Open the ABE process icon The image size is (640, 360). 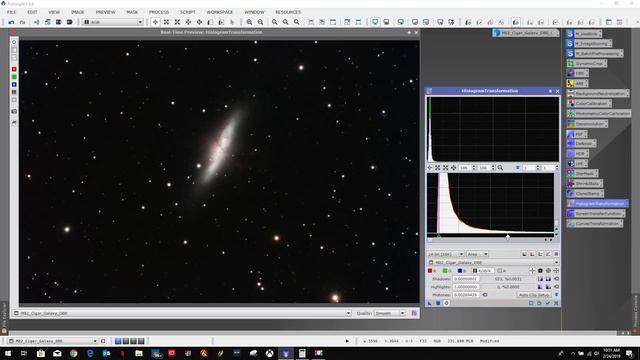(578, 83)
